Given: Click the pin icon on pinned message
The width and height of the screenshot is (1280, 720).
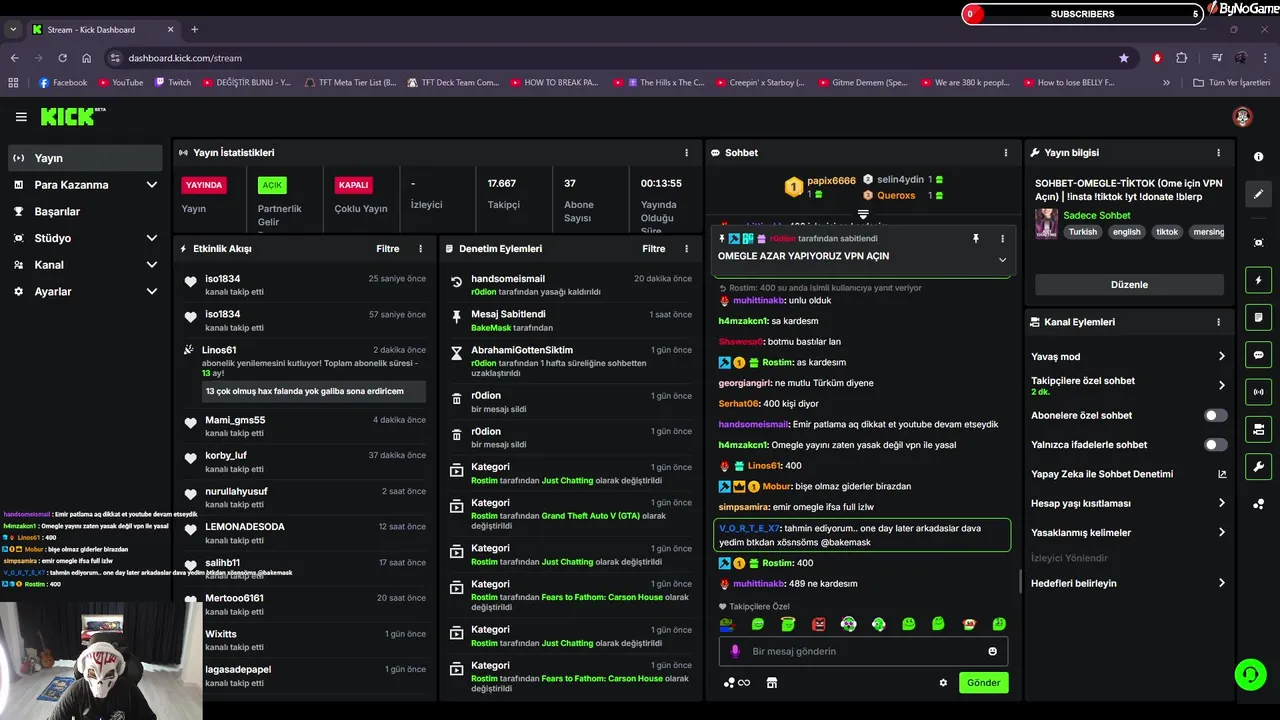Looking at the screenshot, I should (976, 239).
